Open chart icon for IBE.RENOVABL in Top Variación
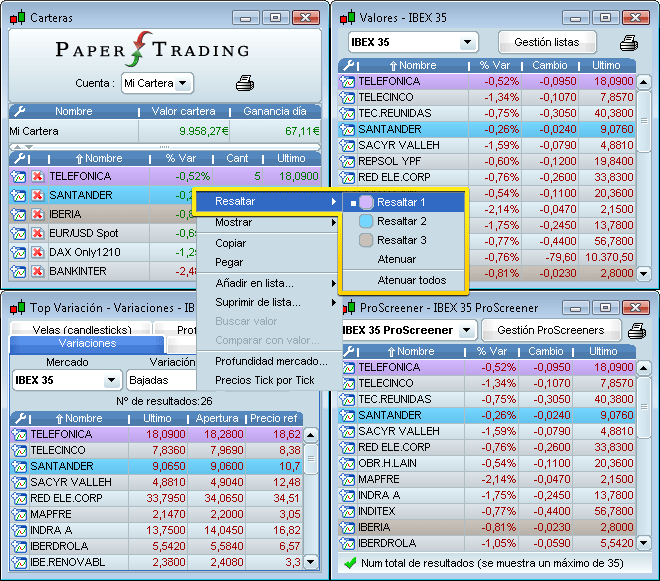Image resolution: width=660 pixels, height=581 pixels. click(x=19, y=562)
